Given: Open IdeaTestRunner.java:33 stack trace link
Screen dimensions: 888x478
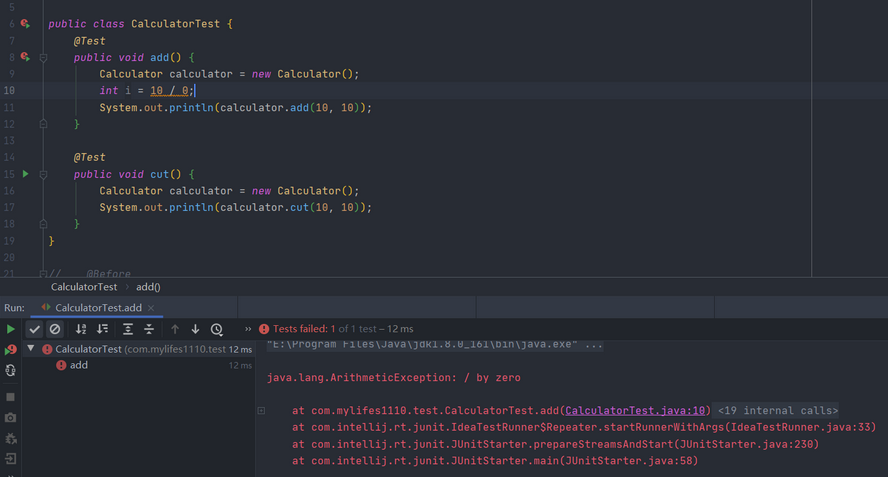Looking at the screenshot, I should [x=800, y=428].
